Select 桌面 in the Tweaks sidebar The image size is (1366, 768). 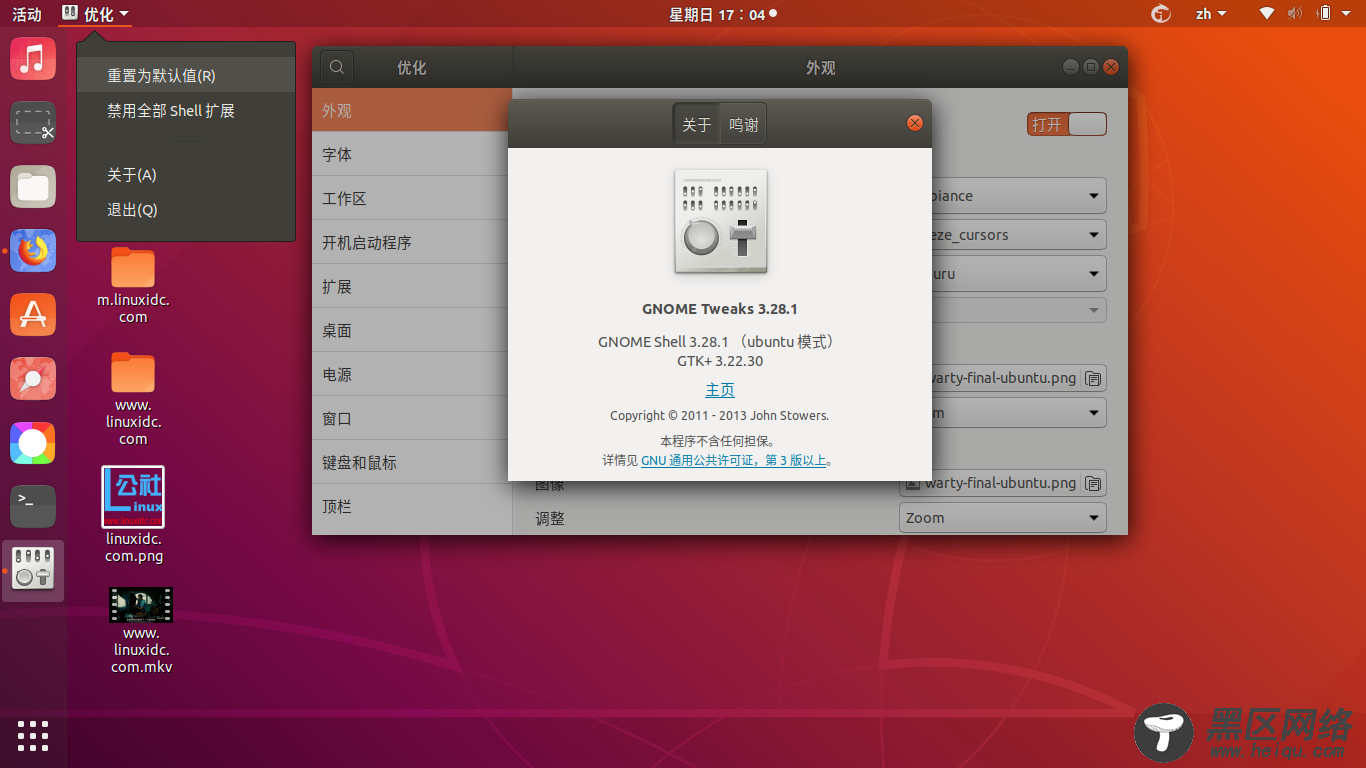coord(412,330)
